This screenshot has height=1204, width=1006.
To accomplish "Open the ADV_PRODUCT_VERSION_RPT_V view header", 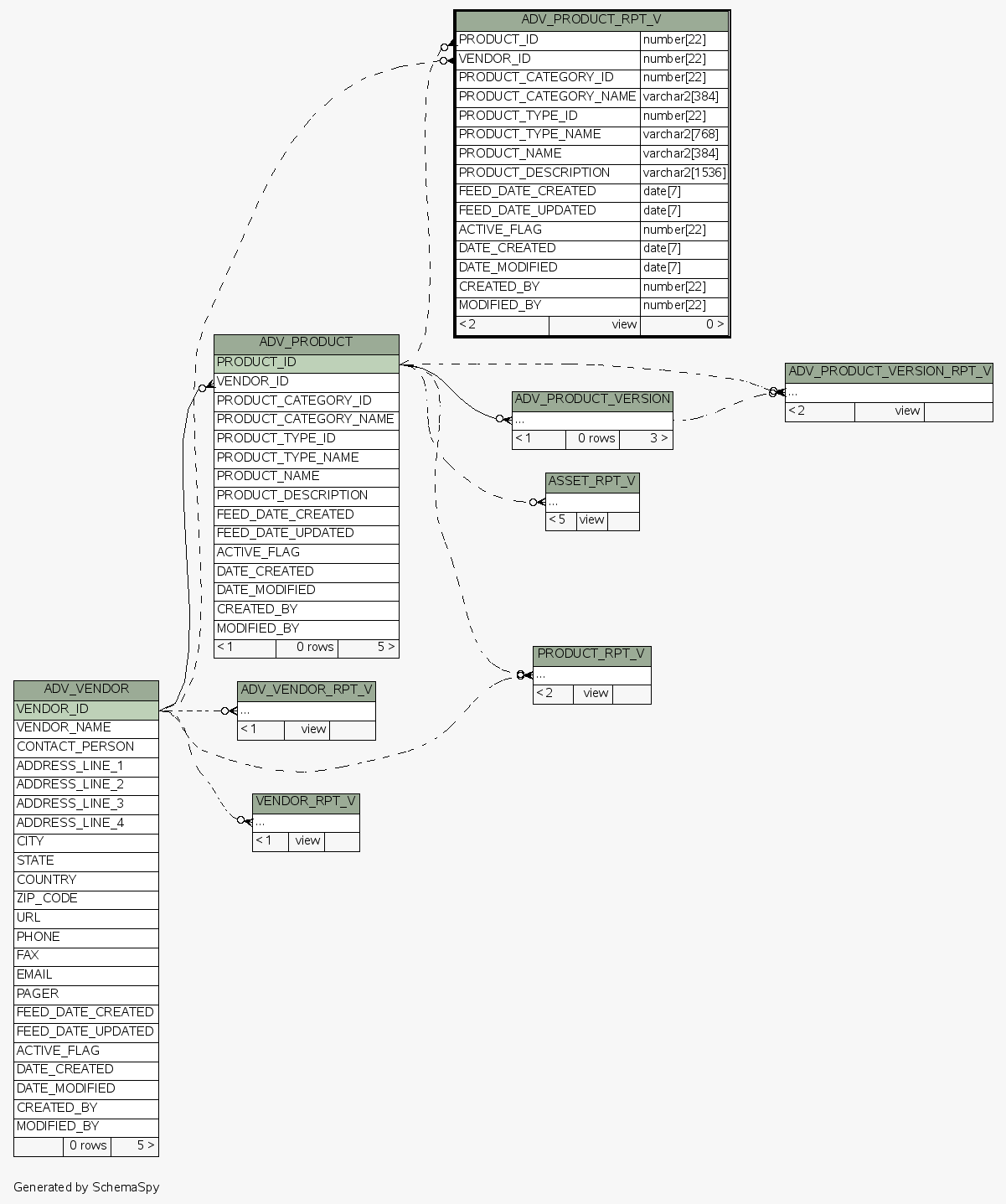I will [889, 372].
